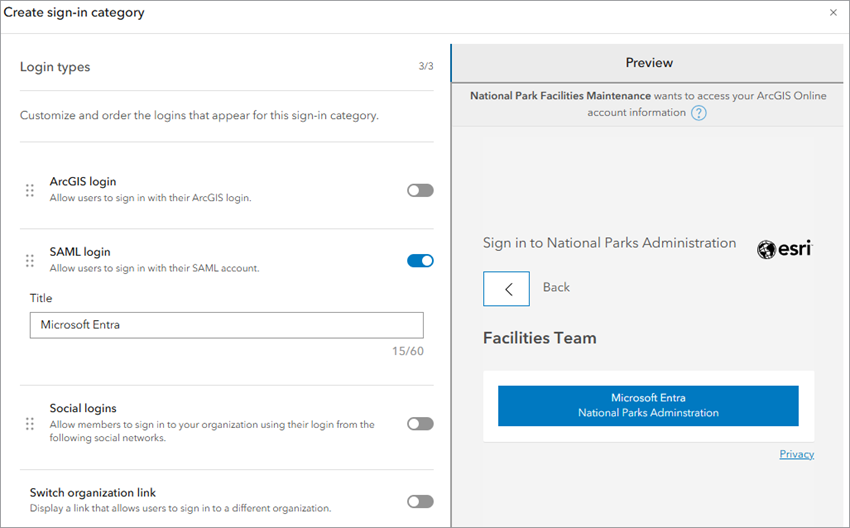Disable the SAML login toggle
Image resolution: width=850 pixels, height=528 pixels.
420,261
